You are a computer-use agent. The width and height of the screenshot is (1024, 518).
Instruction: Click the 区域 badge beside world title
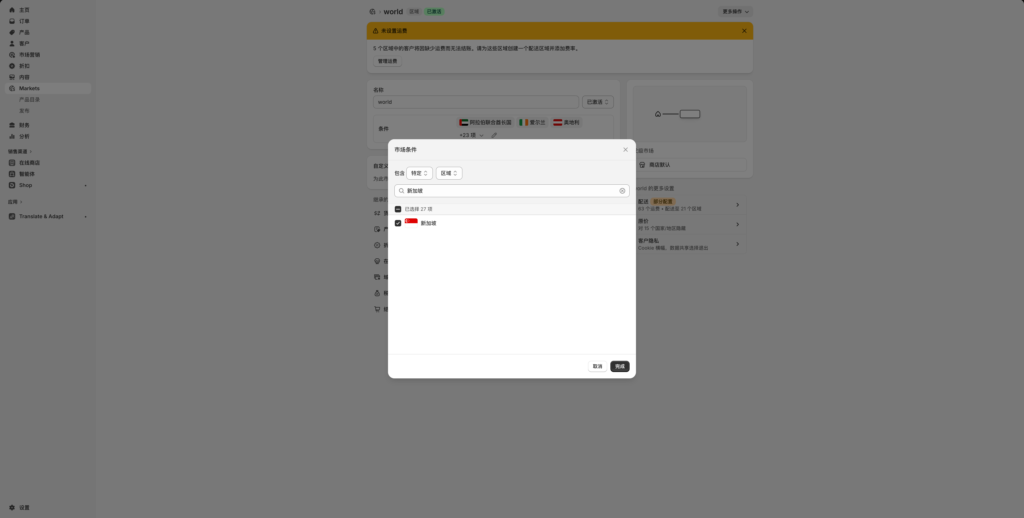414,12
